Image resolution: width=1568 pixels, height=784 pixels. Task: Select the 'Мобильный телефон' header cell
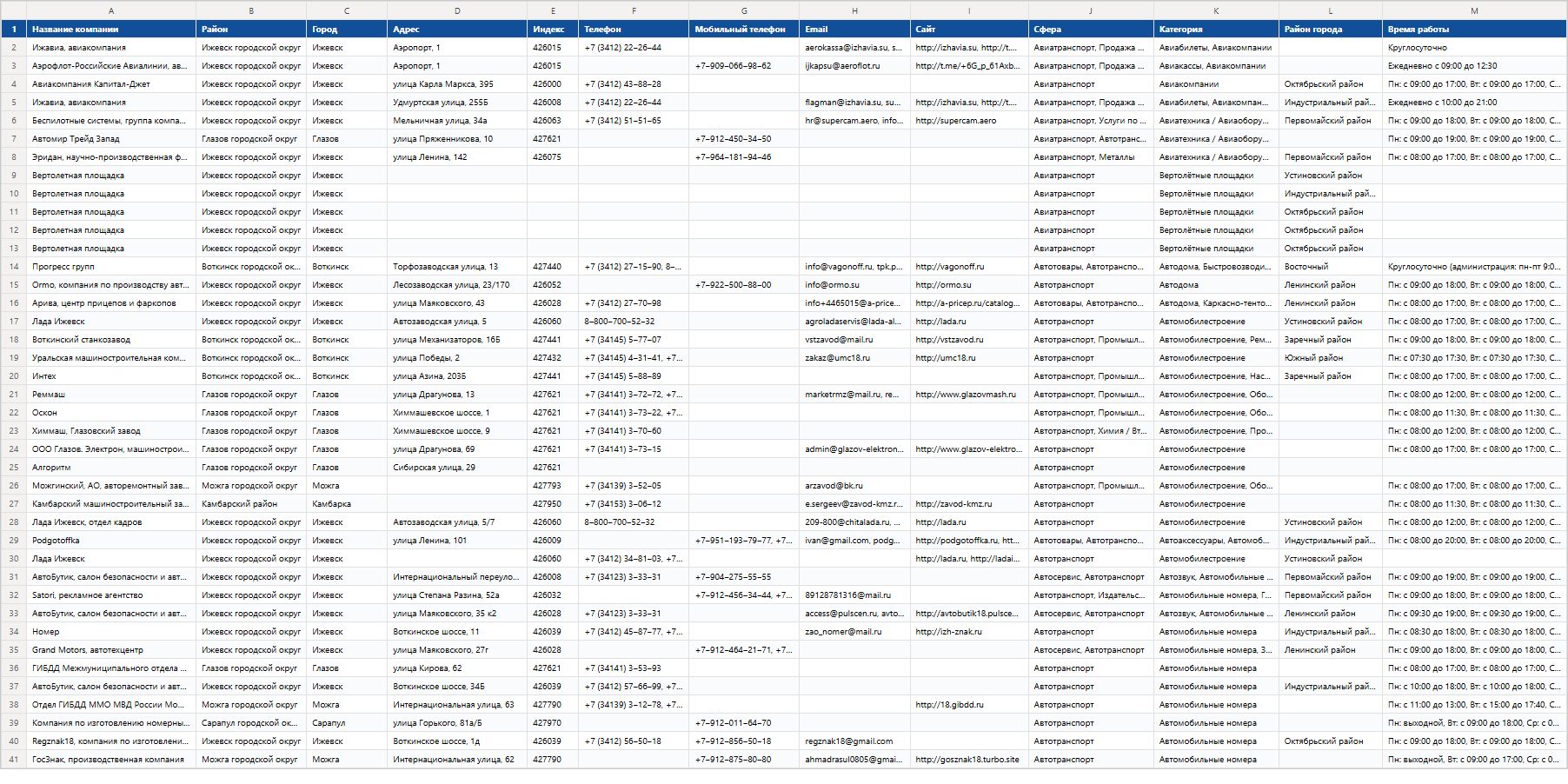point(744,30)
